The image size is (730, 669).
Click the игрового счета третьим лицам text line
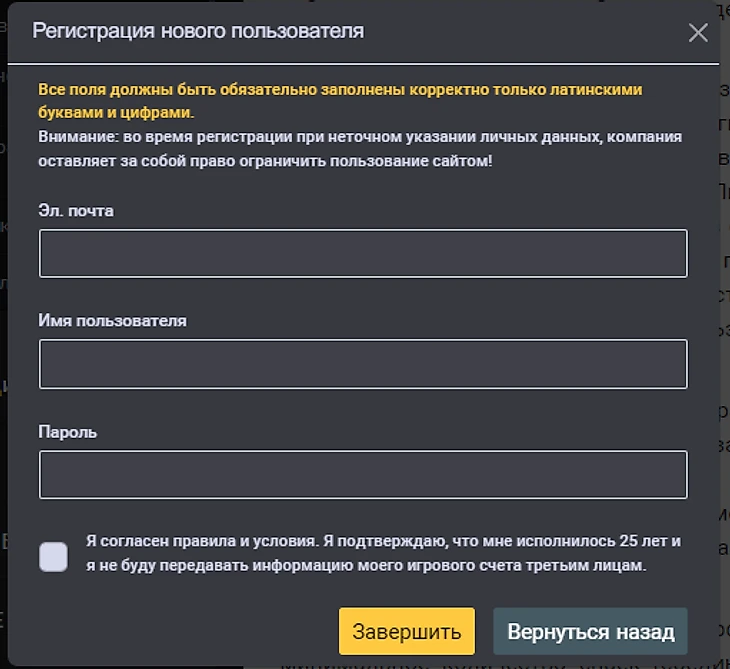366,565
